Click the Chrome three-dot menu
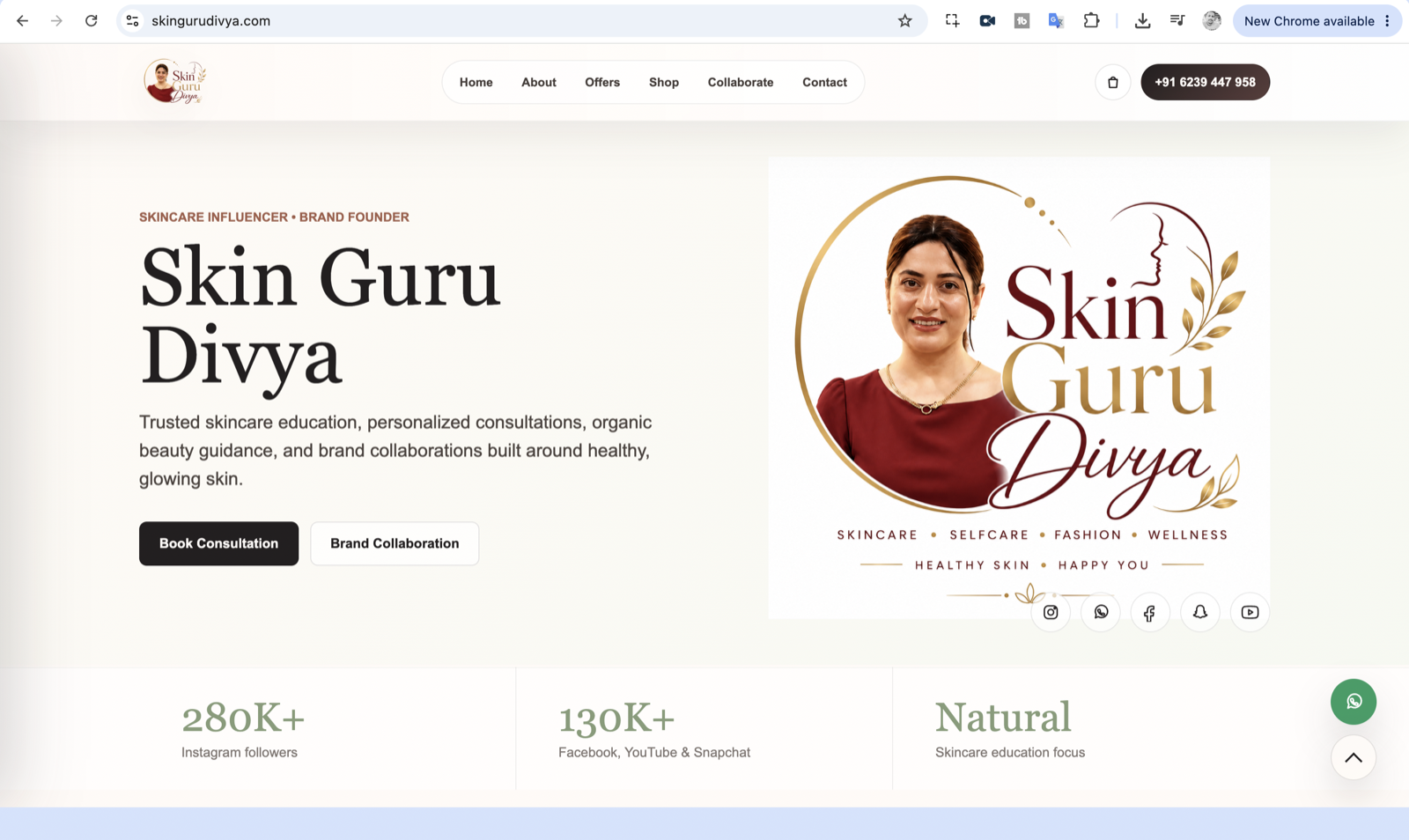The image size is (1409, 840). point(1387,20)
